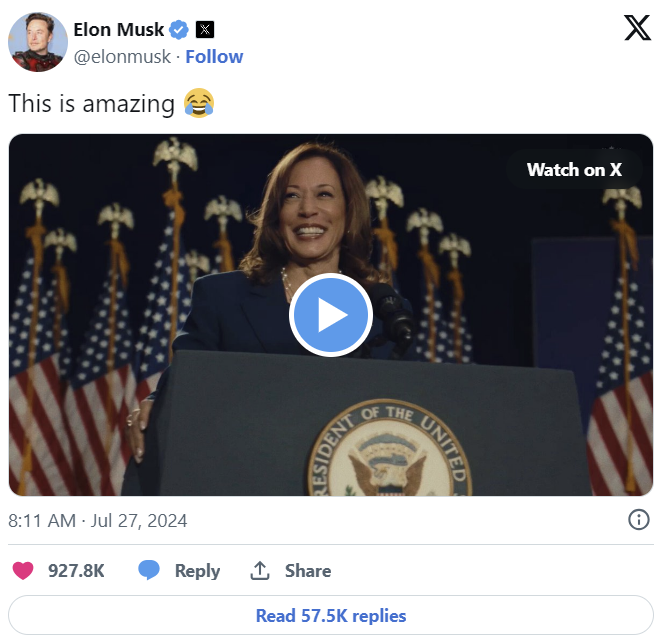This screenshot has width=665, height=637.
Task: Open the info icon near timestamp
Action: (638, 520)
